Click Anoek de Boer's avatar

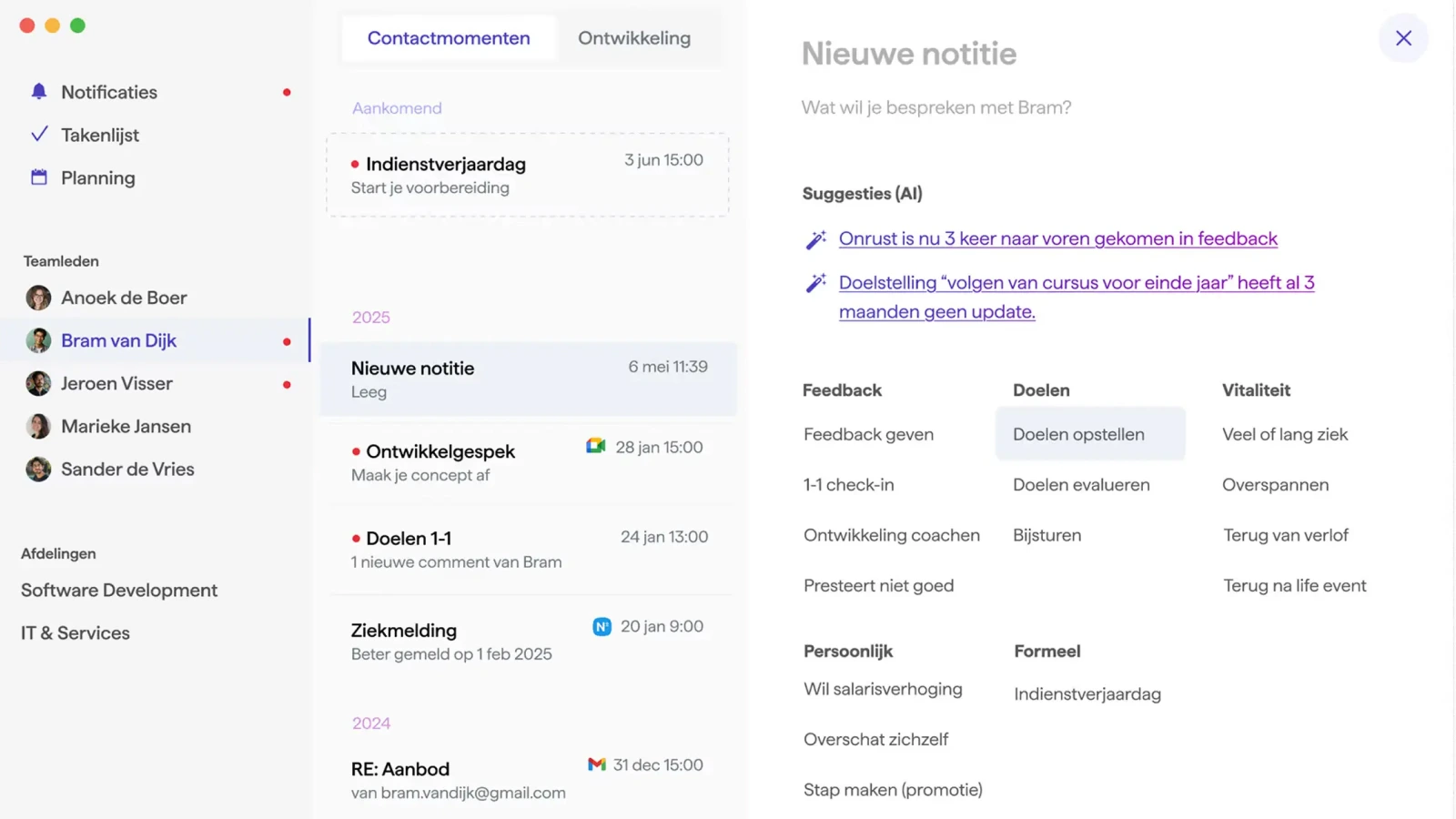click(x=38, y=298)
